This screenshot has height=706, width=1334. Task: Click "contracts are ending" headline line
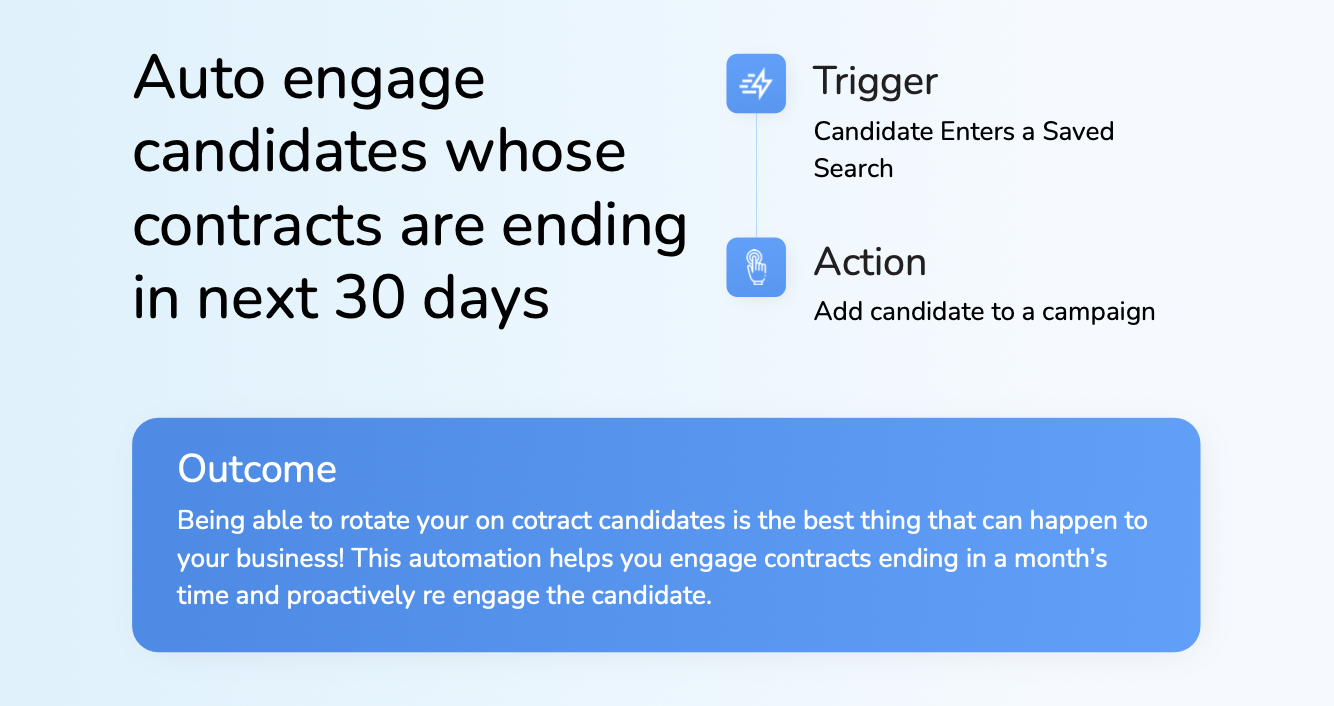410,225
